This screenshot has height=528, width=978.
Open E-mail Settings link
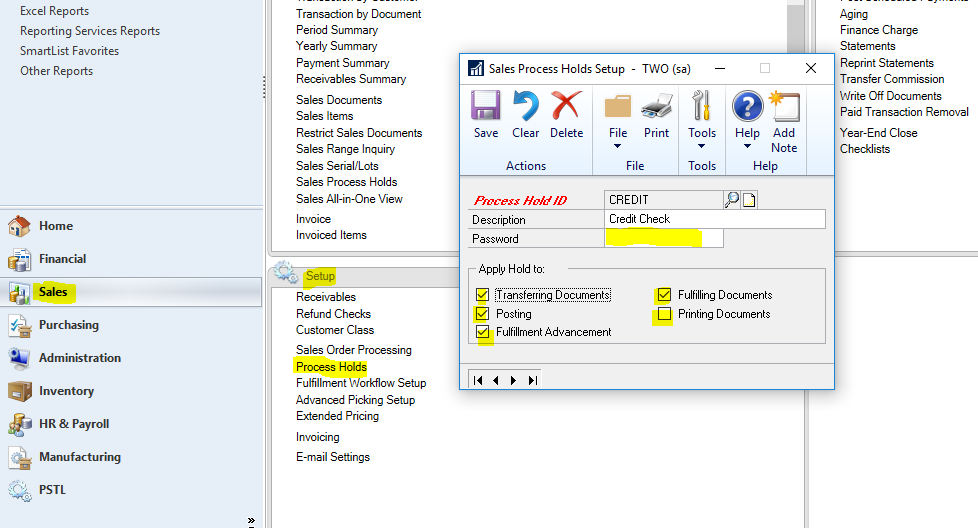click(x=332, y=457)
